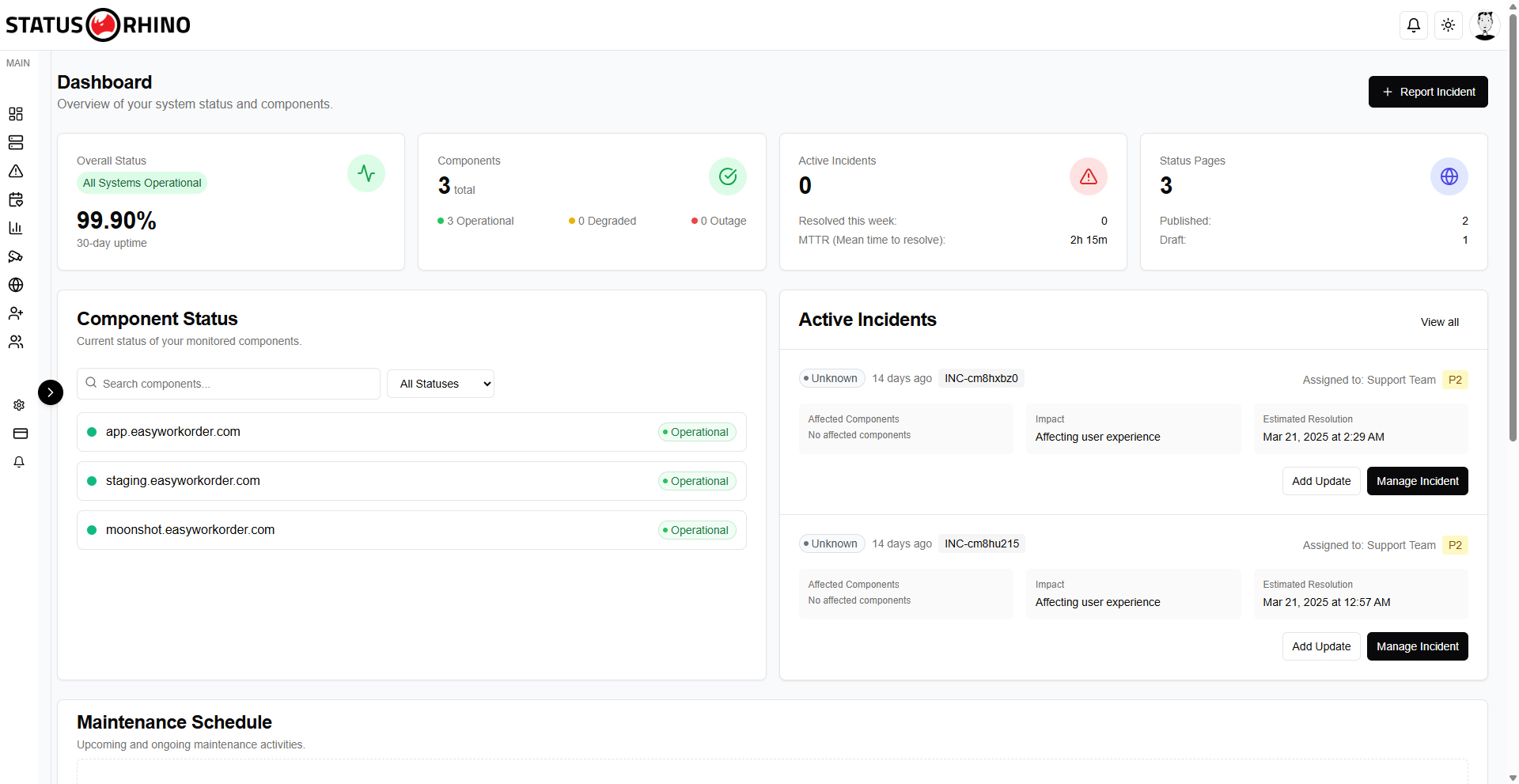
Task: Expand the collapsed sidebar with the chevron
Action: coord(51,392)
